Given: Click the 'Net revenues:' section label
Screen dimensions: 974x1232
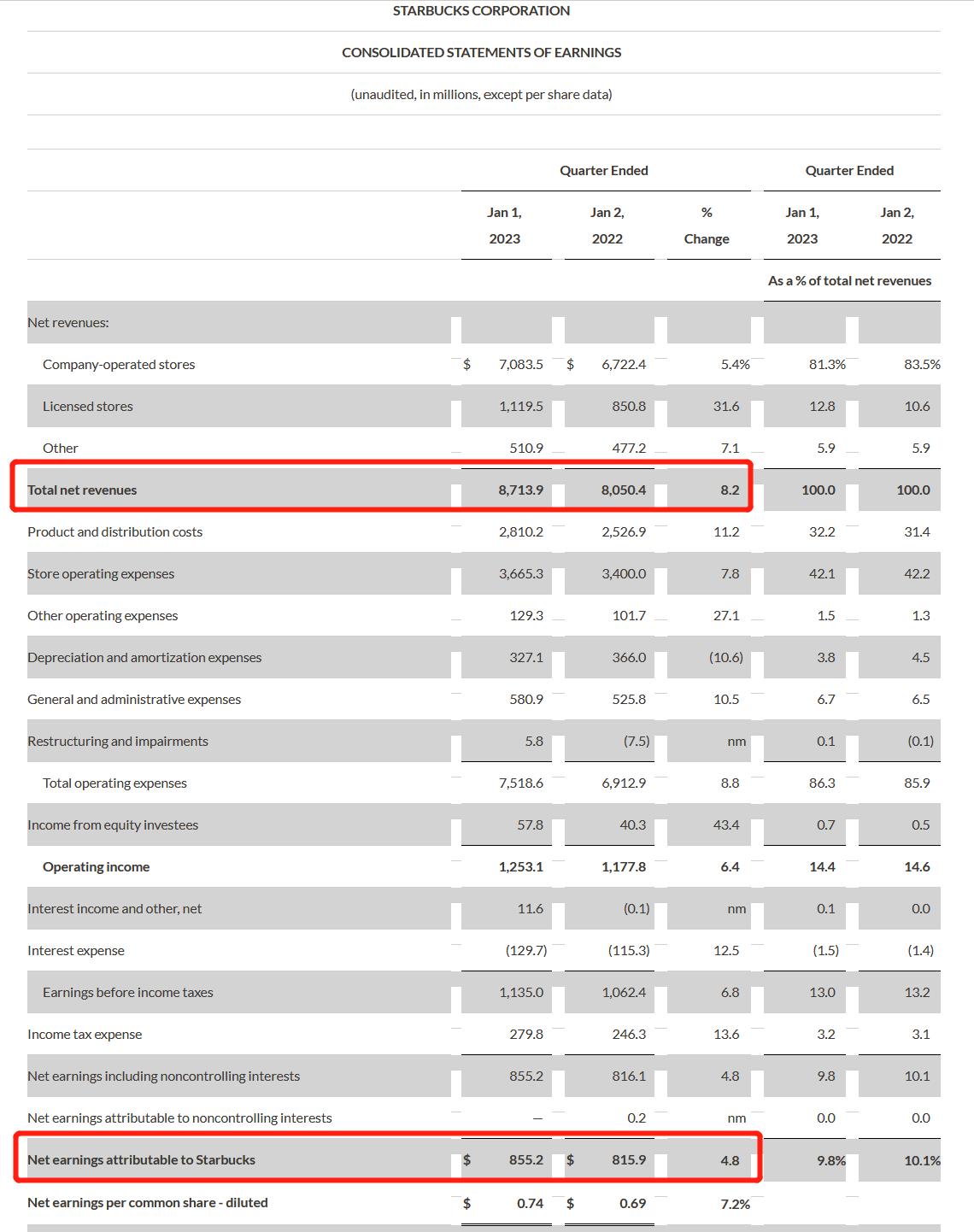Looking at the screenshot, I should (x=68, y=323).
